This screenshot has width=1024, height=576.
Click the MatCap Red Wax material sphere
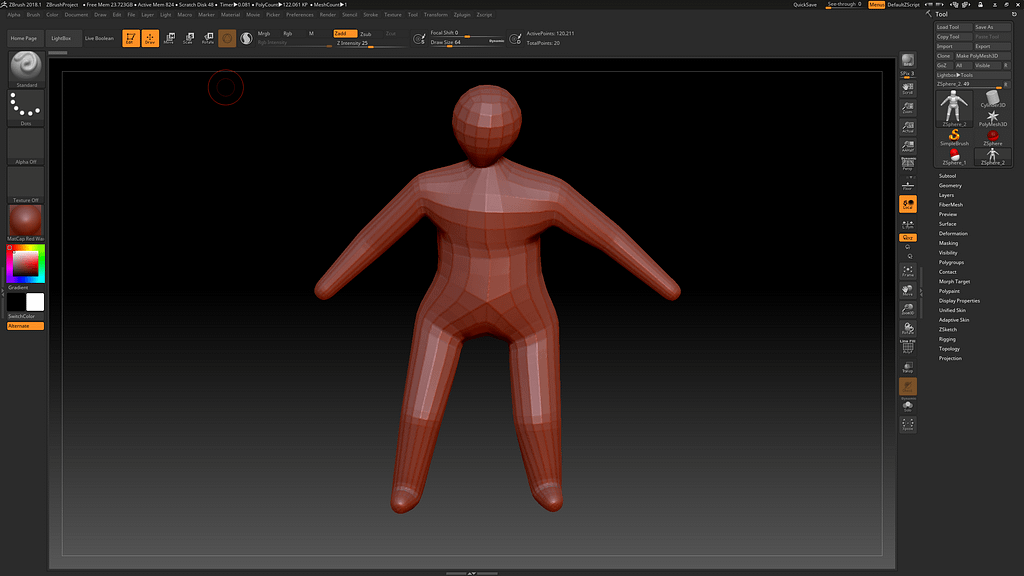pos(26,221)
